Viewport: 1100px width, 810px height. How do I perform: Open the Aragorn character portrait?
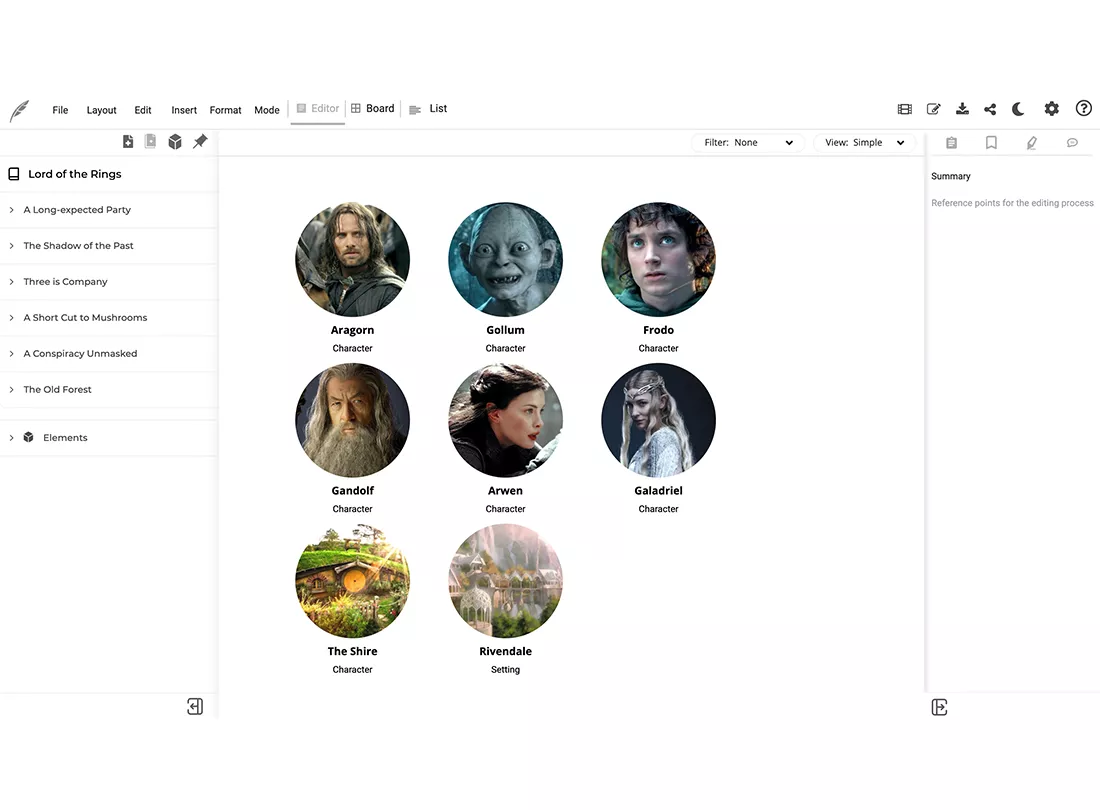(352, 259)
